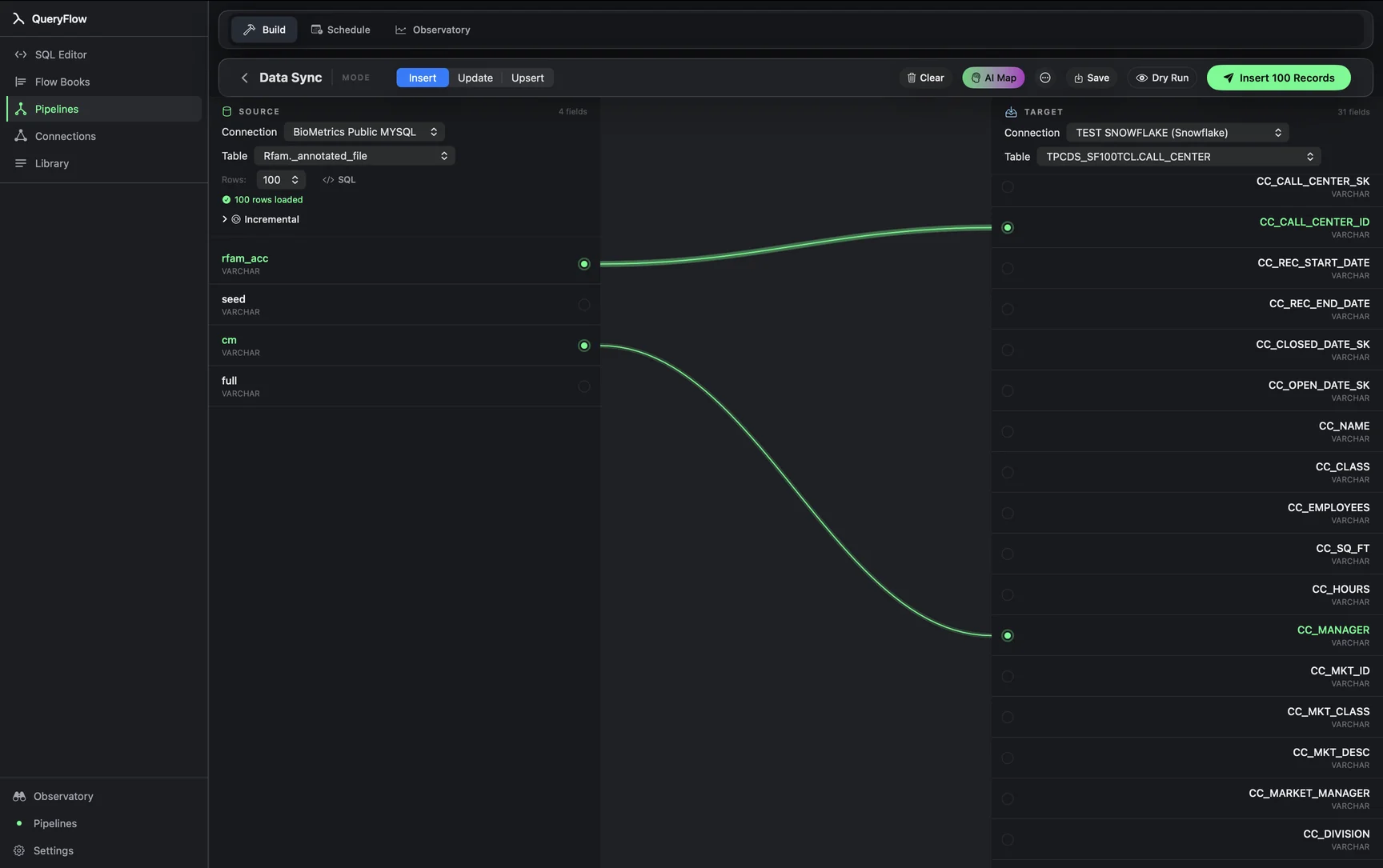Click the '31 fields' count label
Screen dimensions: 1383x868
1353,112
